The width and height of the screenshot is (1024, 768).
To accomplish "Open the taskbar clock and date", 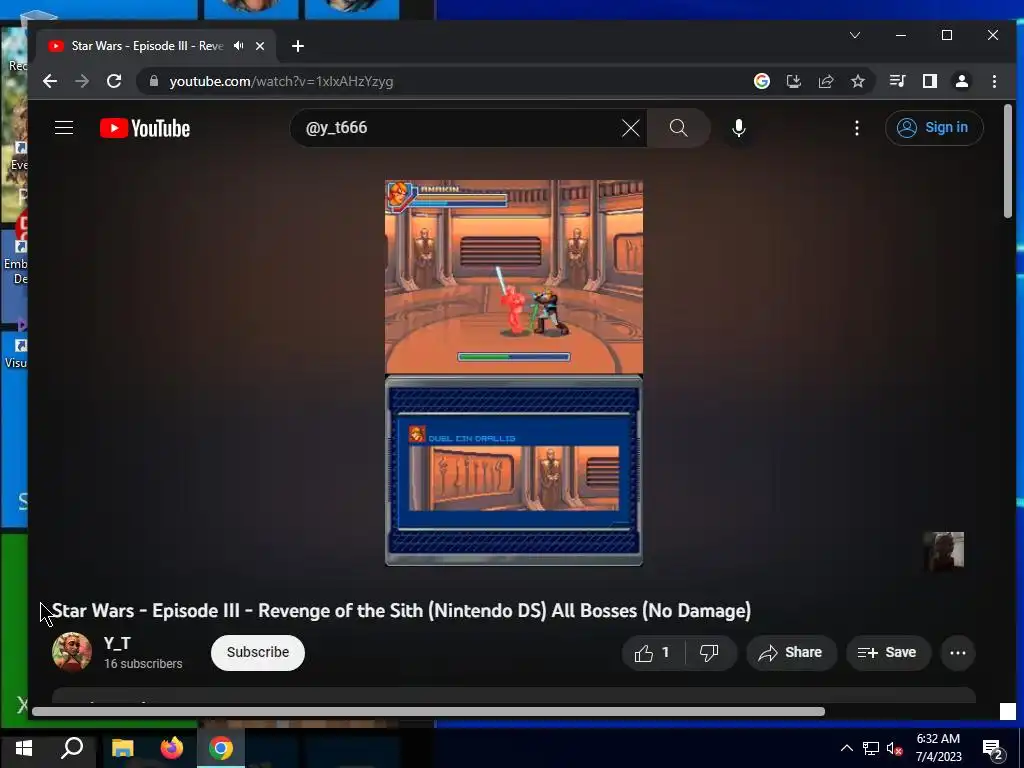I will tap(938, 748).
